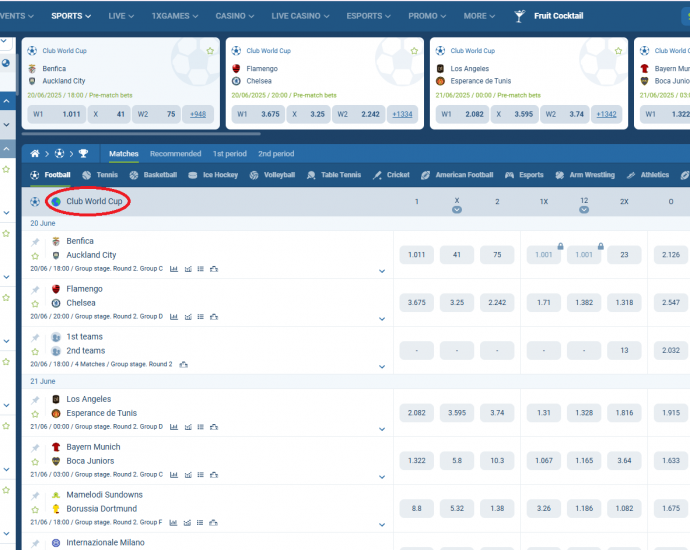Select the Ice Hockey sport icon
690x550 pixels.
click(x=193, y=175)
